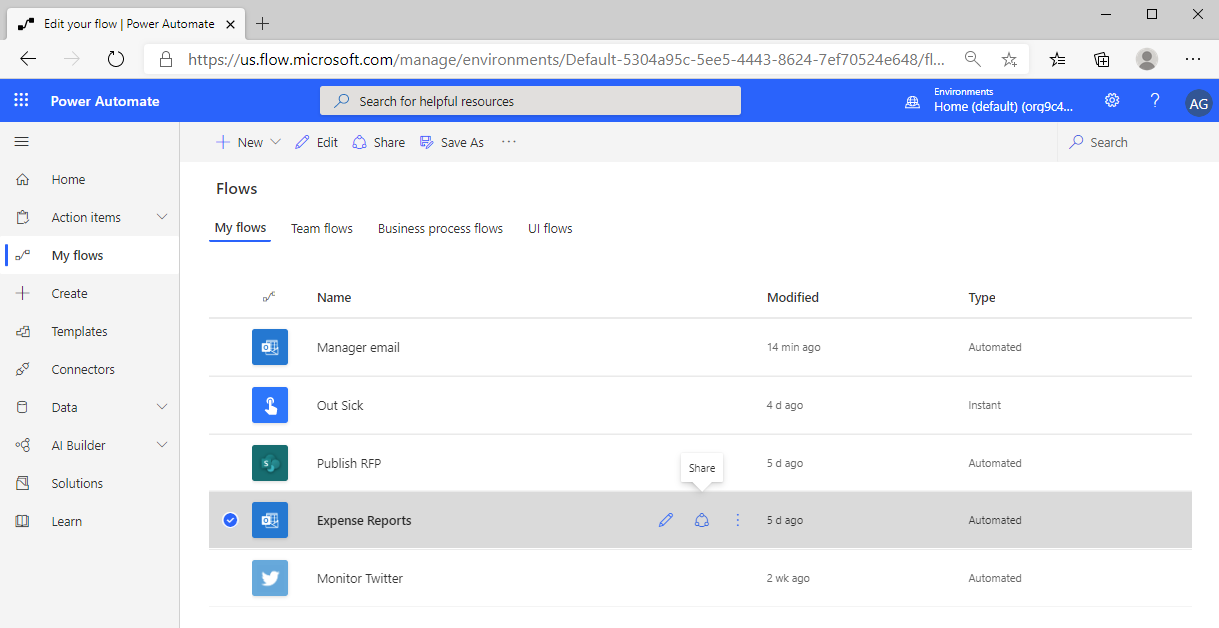Open the New dropdown in command bar
The width and height of the screenshot is (1219, 628).
249,142
